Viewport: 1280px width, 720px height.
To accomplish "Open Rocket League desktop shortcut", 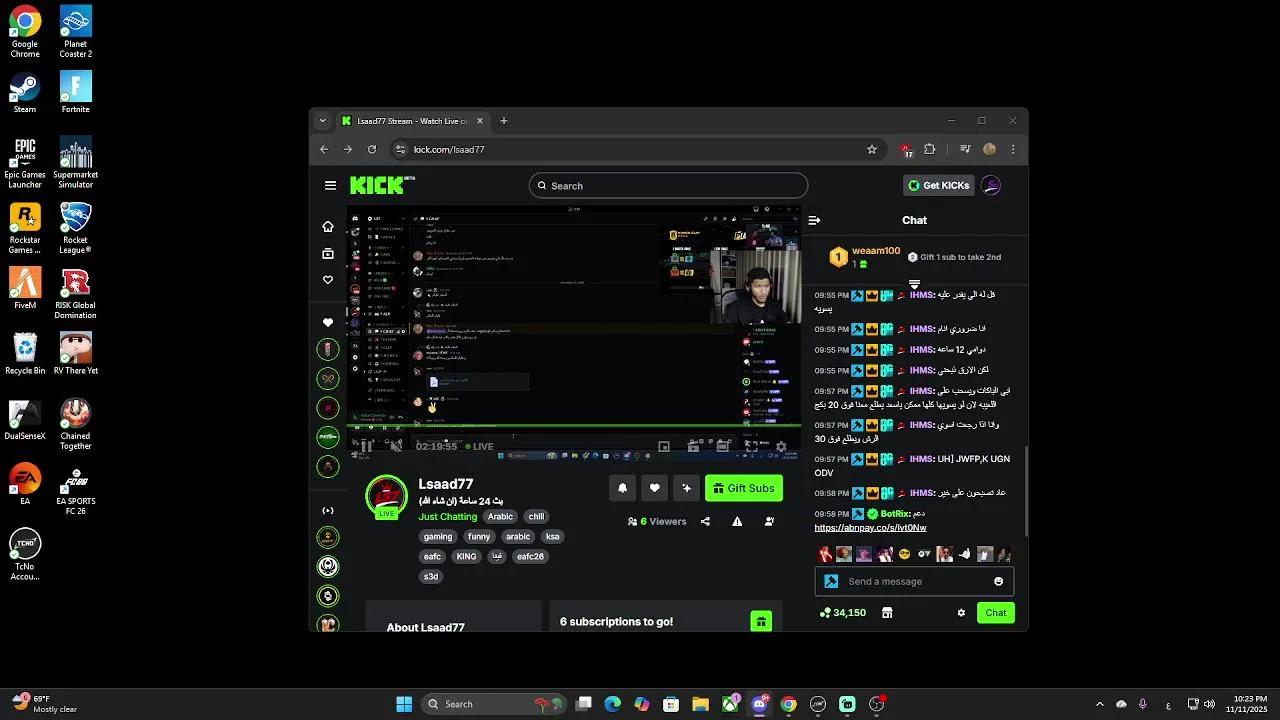I will coord(76,228).
